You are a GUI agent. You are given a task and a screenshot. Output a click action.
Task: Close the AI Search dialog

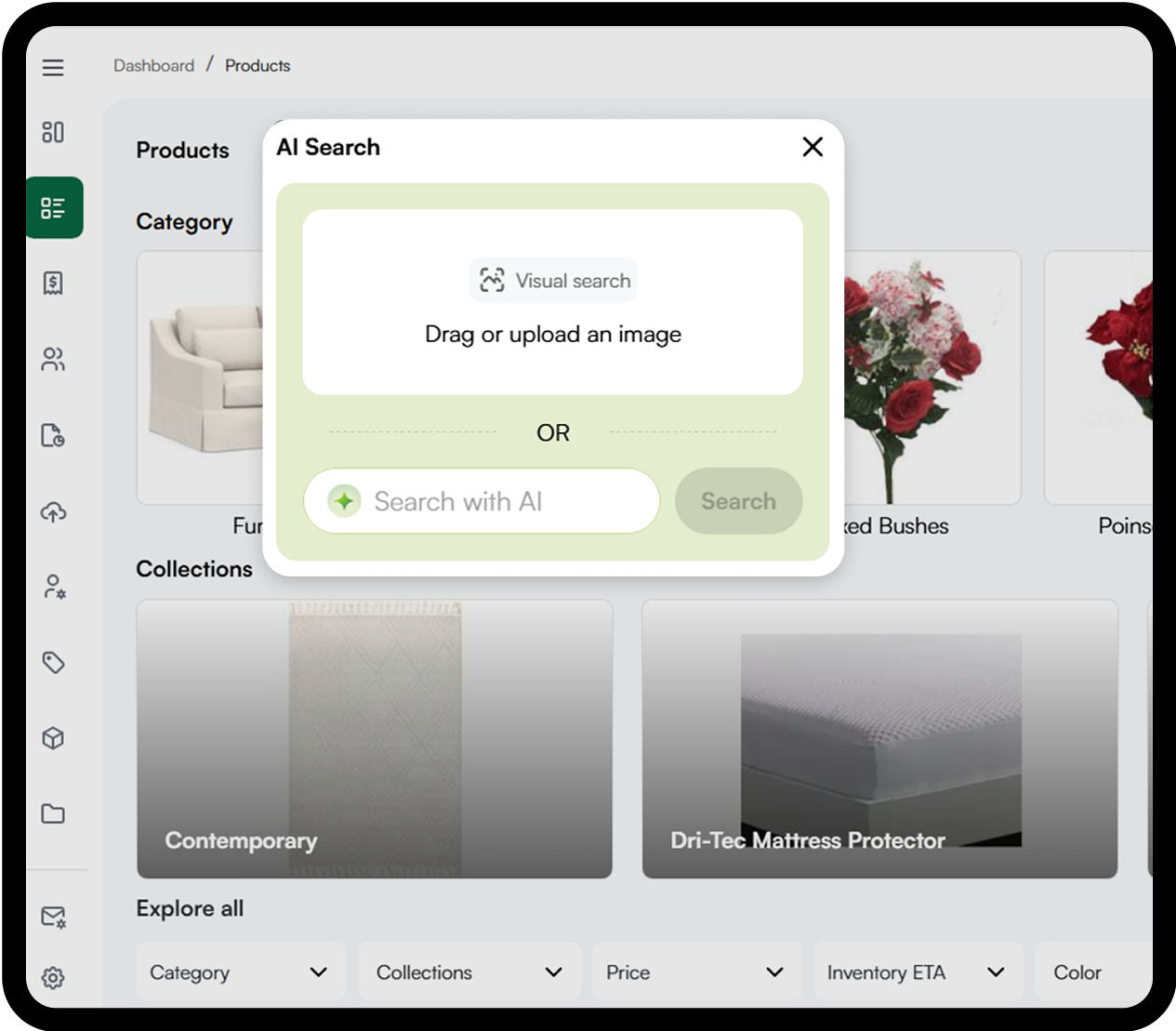813,147
